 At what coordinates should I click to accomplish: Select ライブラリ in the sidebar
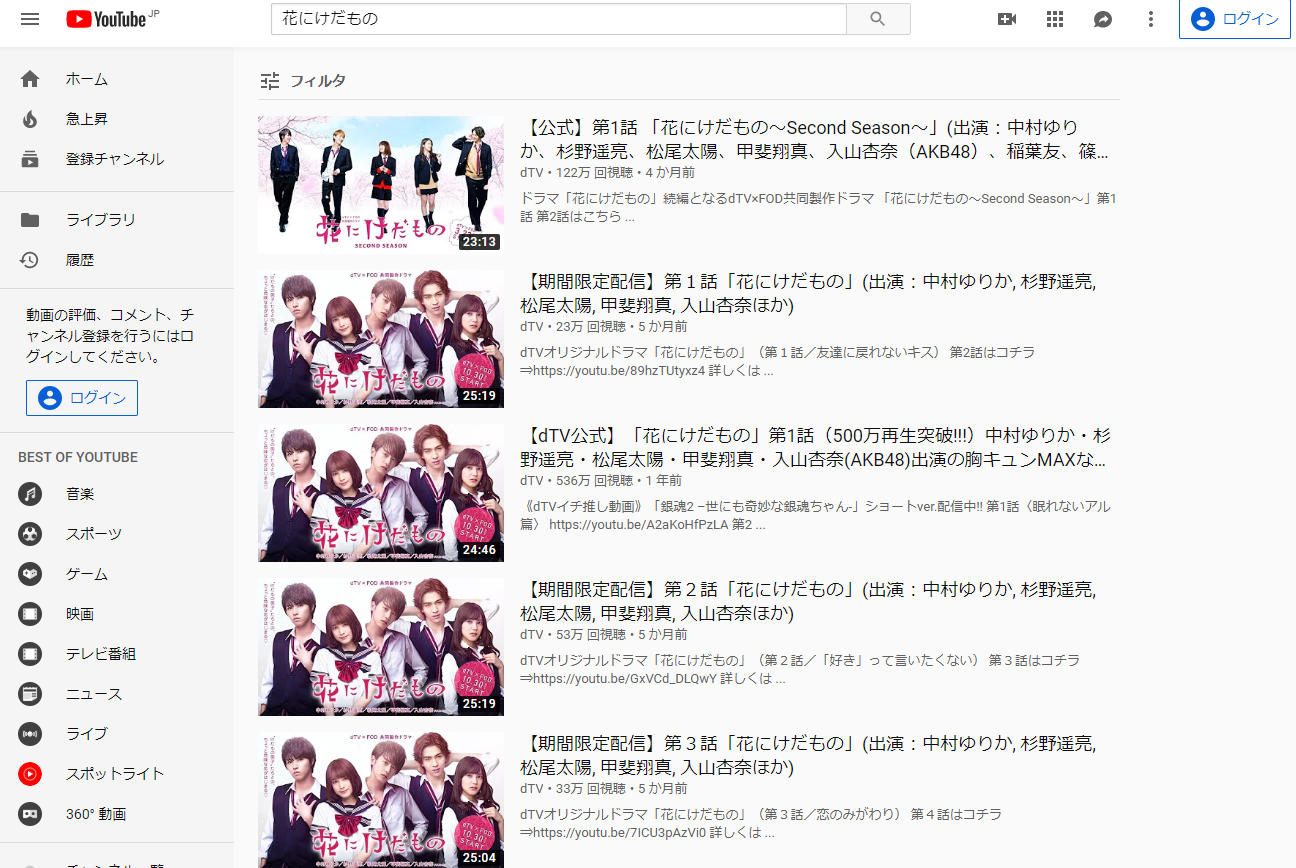(101, 220)
